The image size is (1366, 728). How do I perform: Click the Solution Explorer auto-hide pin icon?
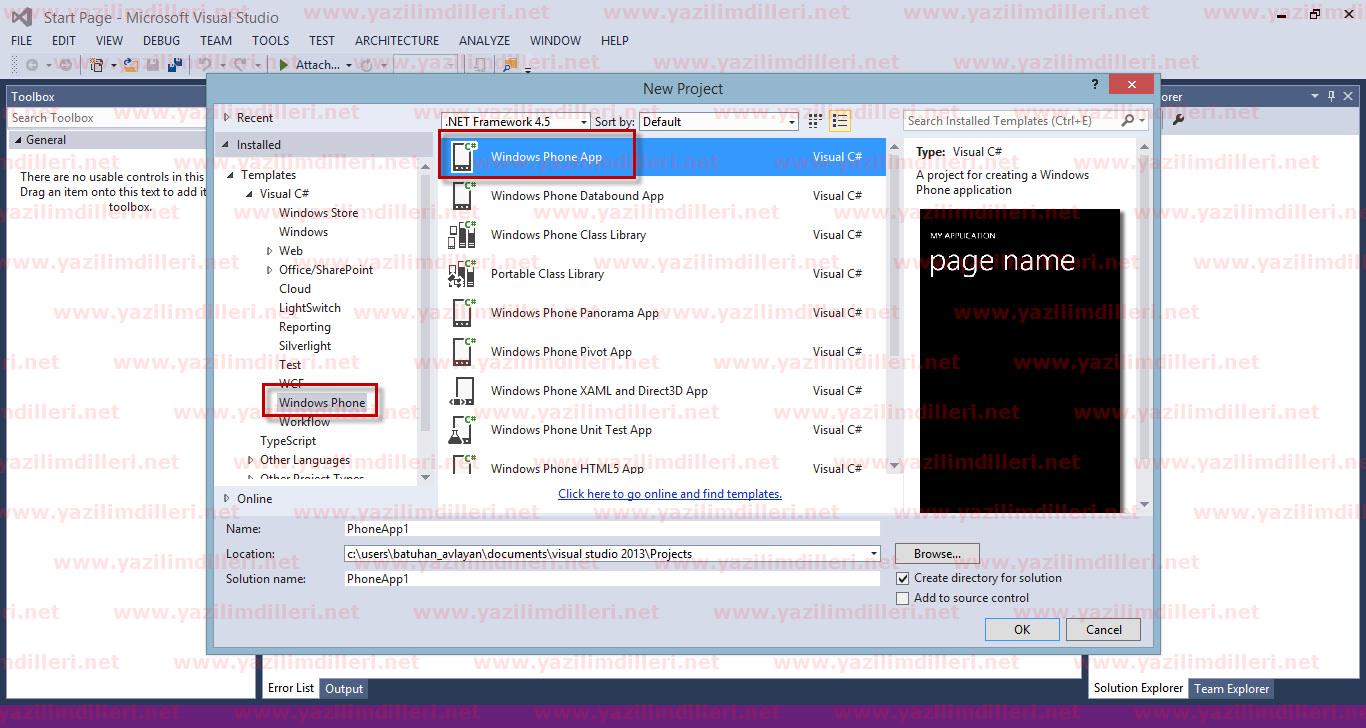pos(1331,96)
